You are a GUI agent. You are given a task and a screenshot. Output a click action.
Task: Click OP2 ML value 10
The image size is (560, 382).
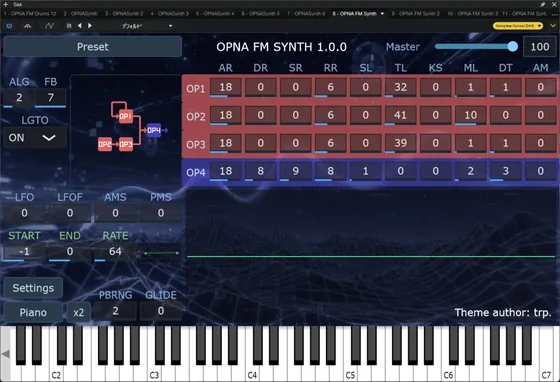pyautogui.click(x=471, y=115)
